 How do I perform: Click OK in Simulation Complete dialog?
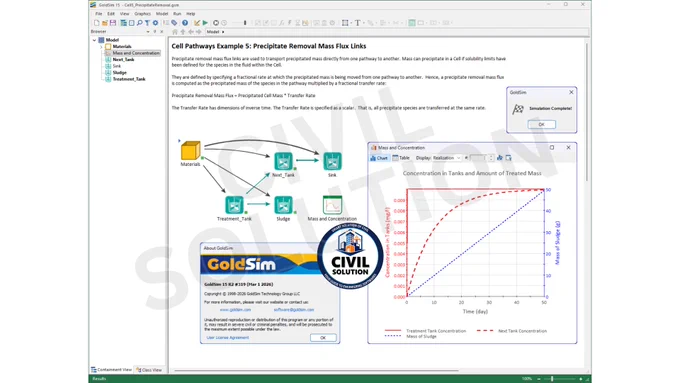(x=541, y=124)
